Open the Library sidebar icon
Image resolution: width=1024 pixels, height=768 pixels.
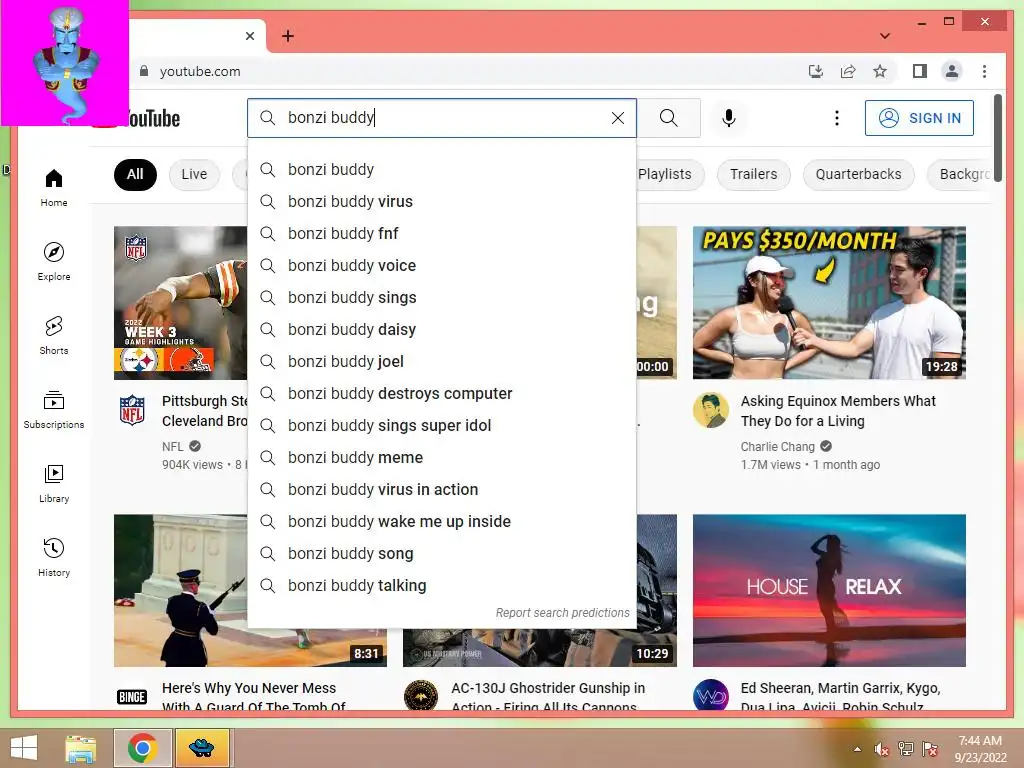tap(54, 483)
